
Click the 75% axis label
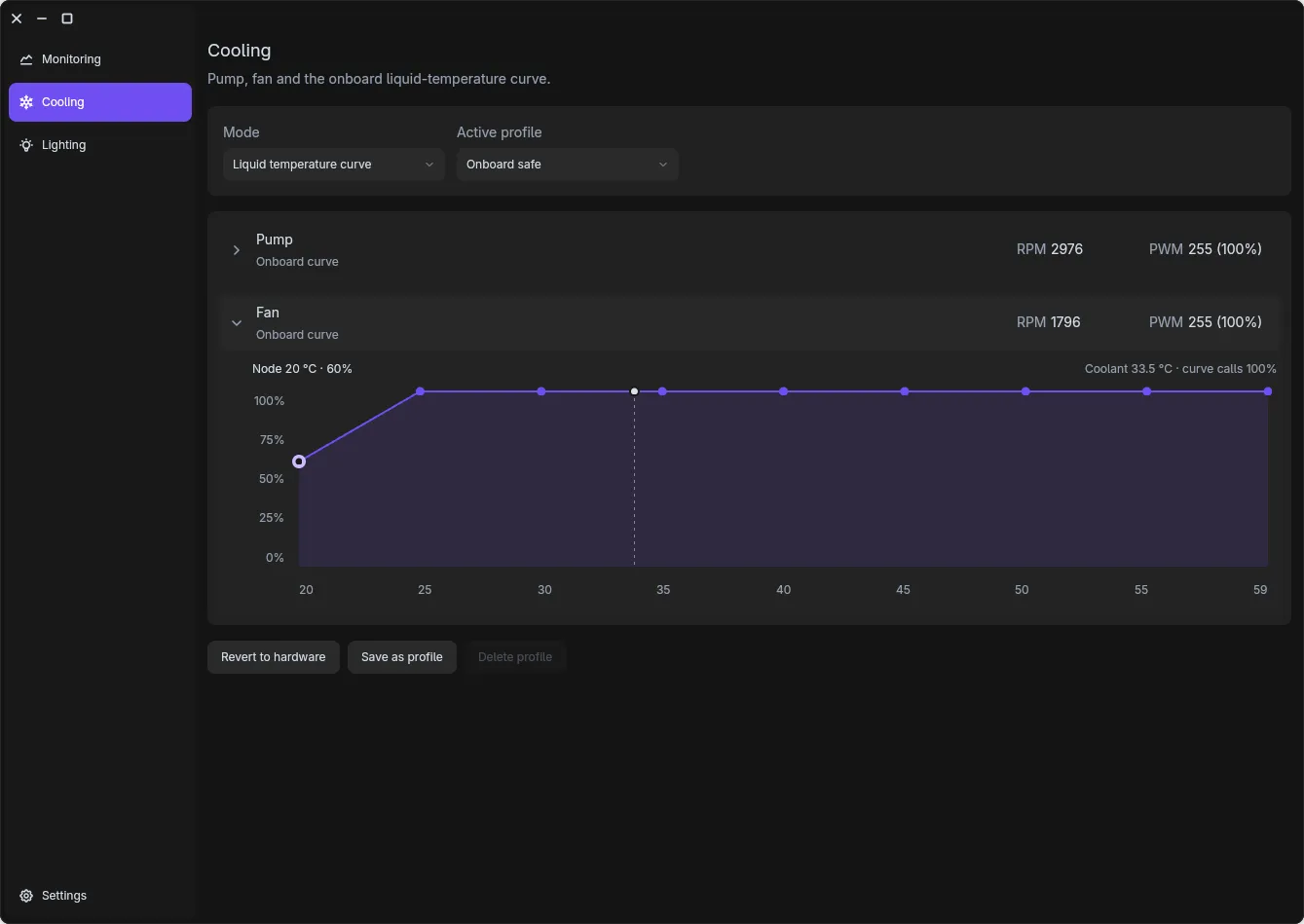(272, 440)
